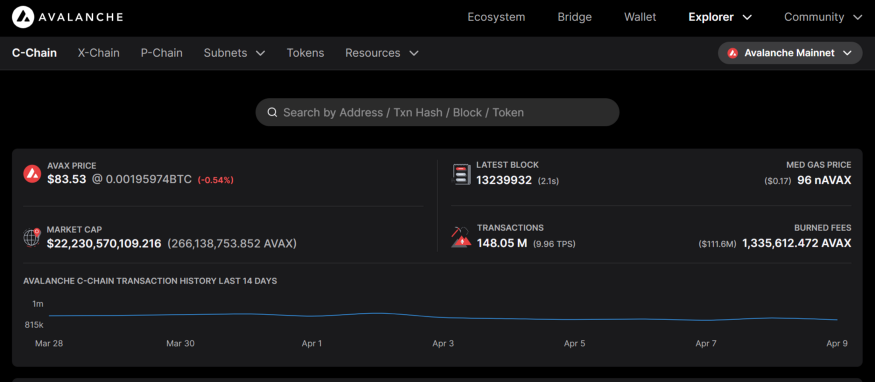This screenshot has height=382, width=875.
Task: Click the transaction history chart line
Action: coord(443,317)
